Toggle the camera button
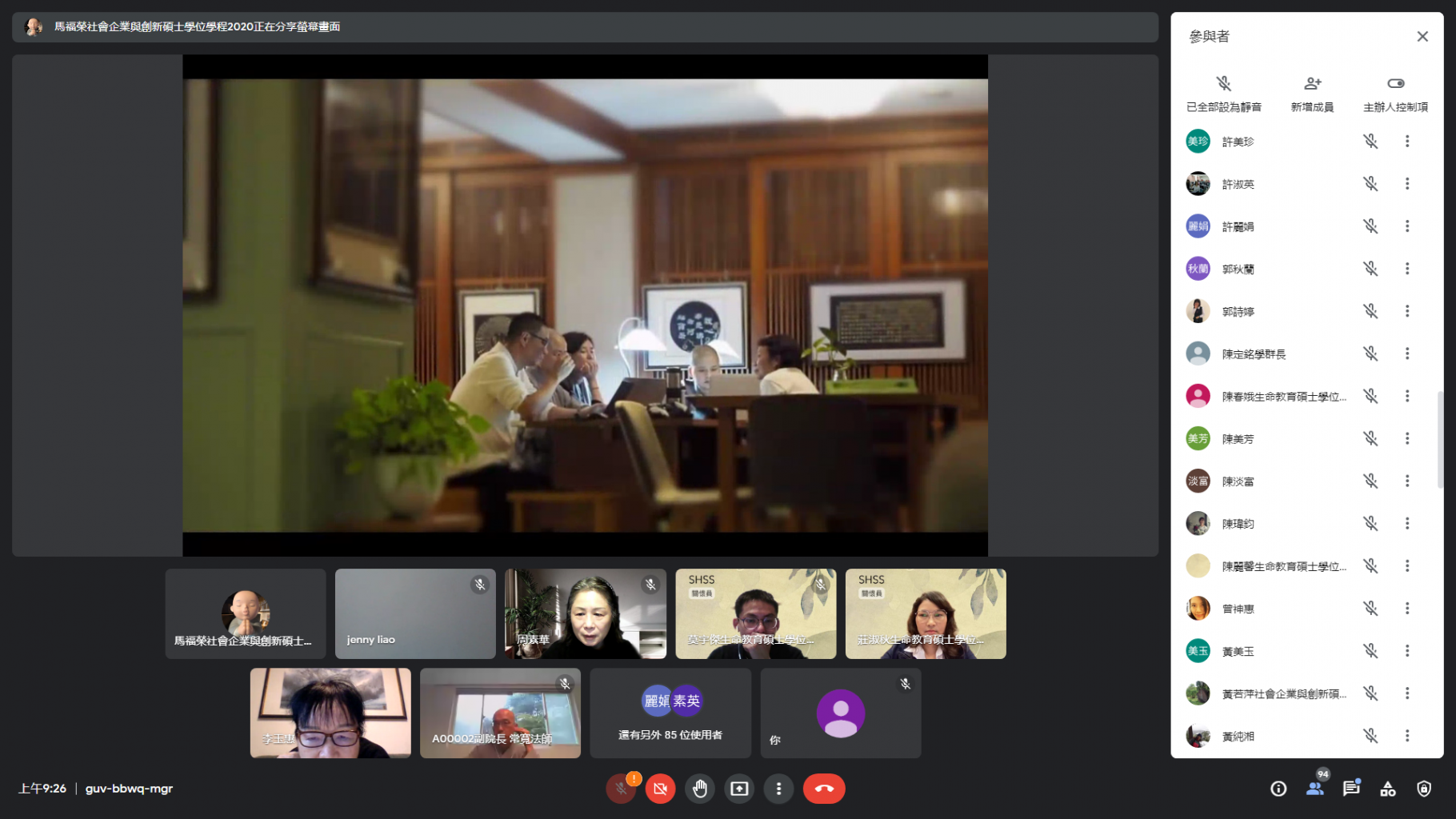The height and width of the screenshot is (819, 1456). [x=660, y=789]
